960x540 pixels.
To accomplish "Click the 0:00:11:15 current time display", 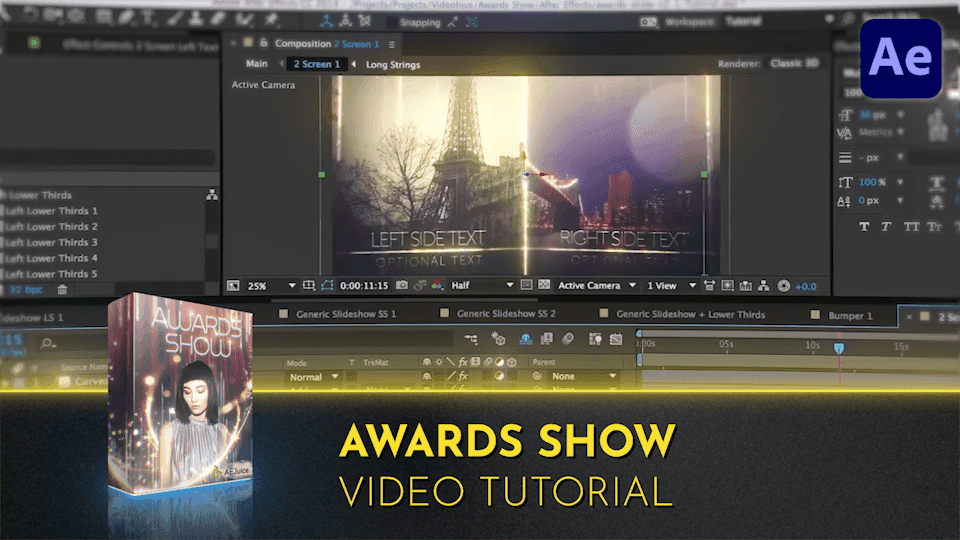I will 364,285.
